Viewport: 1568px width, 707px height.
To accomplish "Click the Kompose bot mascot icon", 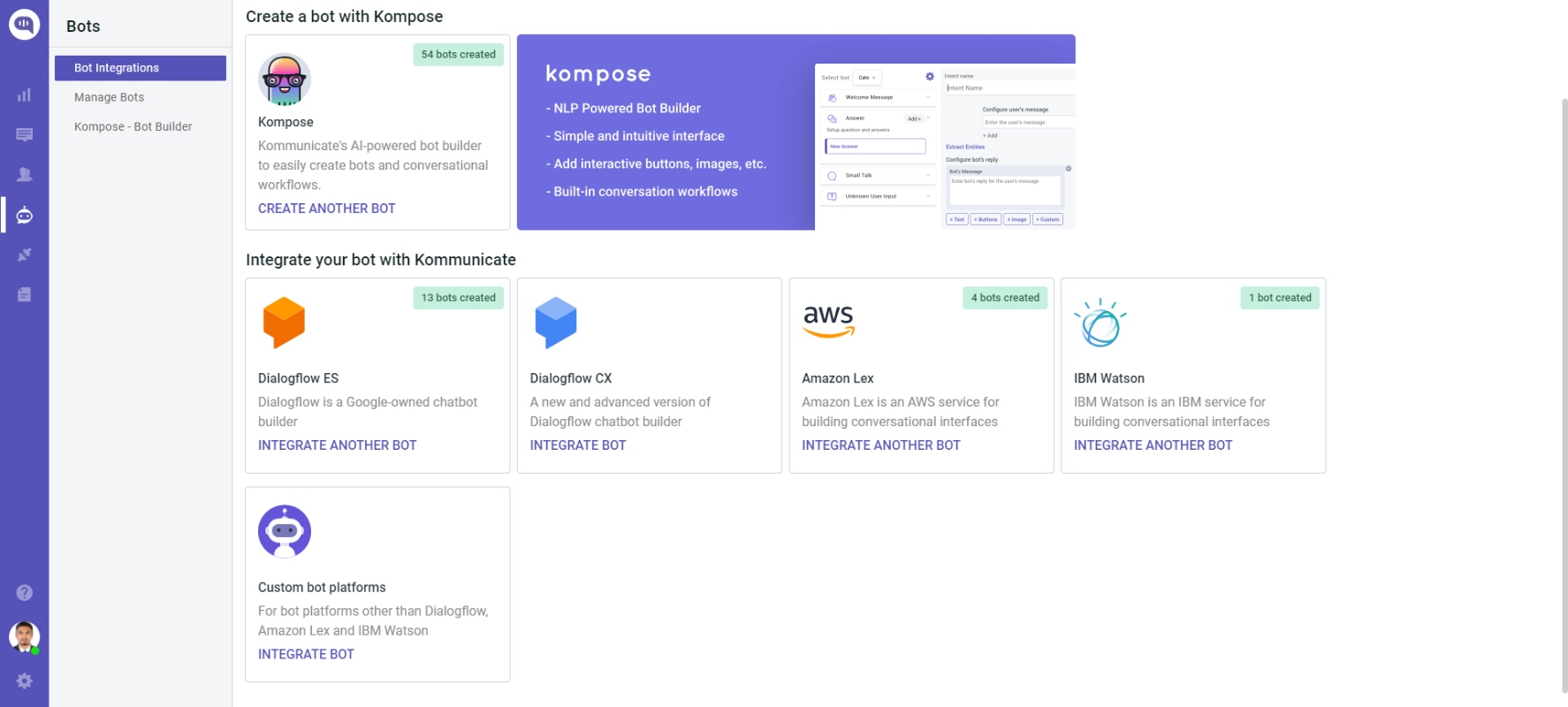I will (285, 80).
